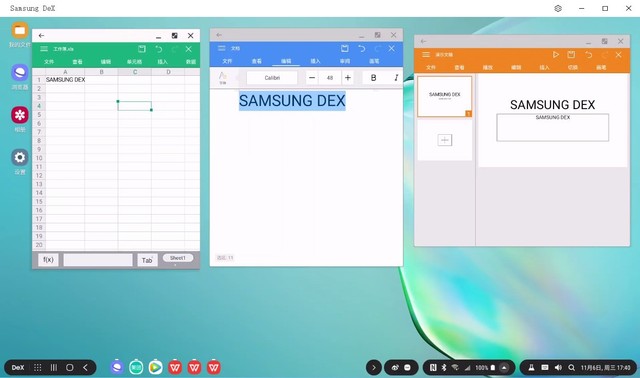Undo last edit in the blue document window

(x=362, y=48)
